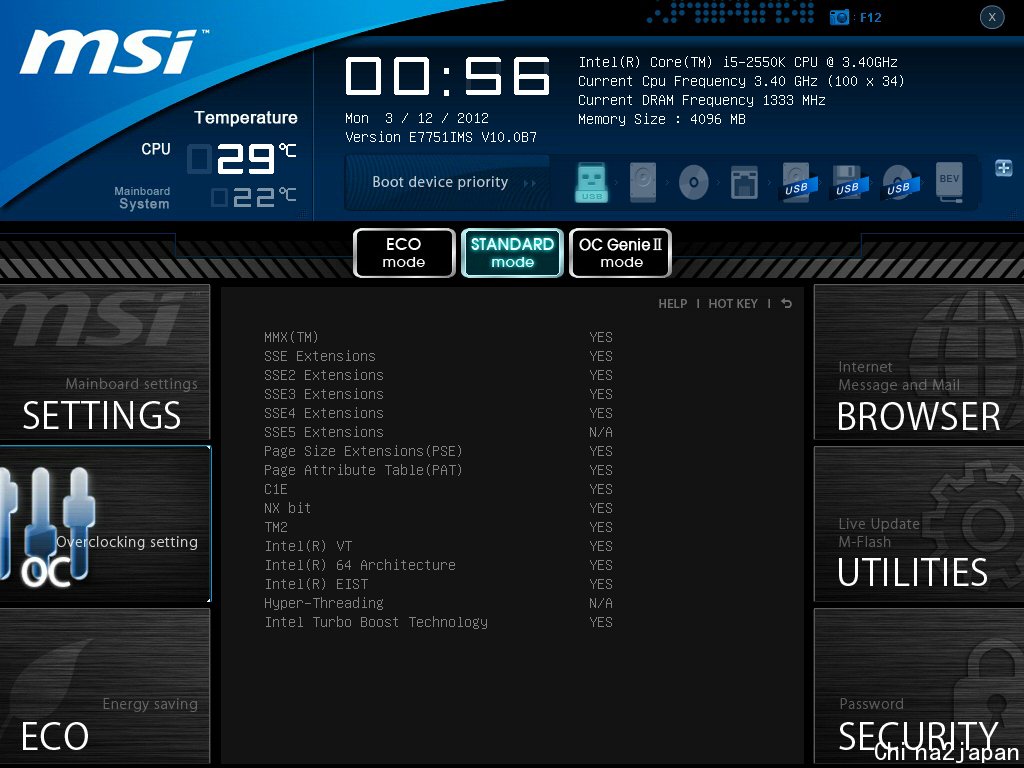Click Intel Turbo Boost Technology row
Image resolution: width=1024 pixels, height=768 pixels.
438,622
